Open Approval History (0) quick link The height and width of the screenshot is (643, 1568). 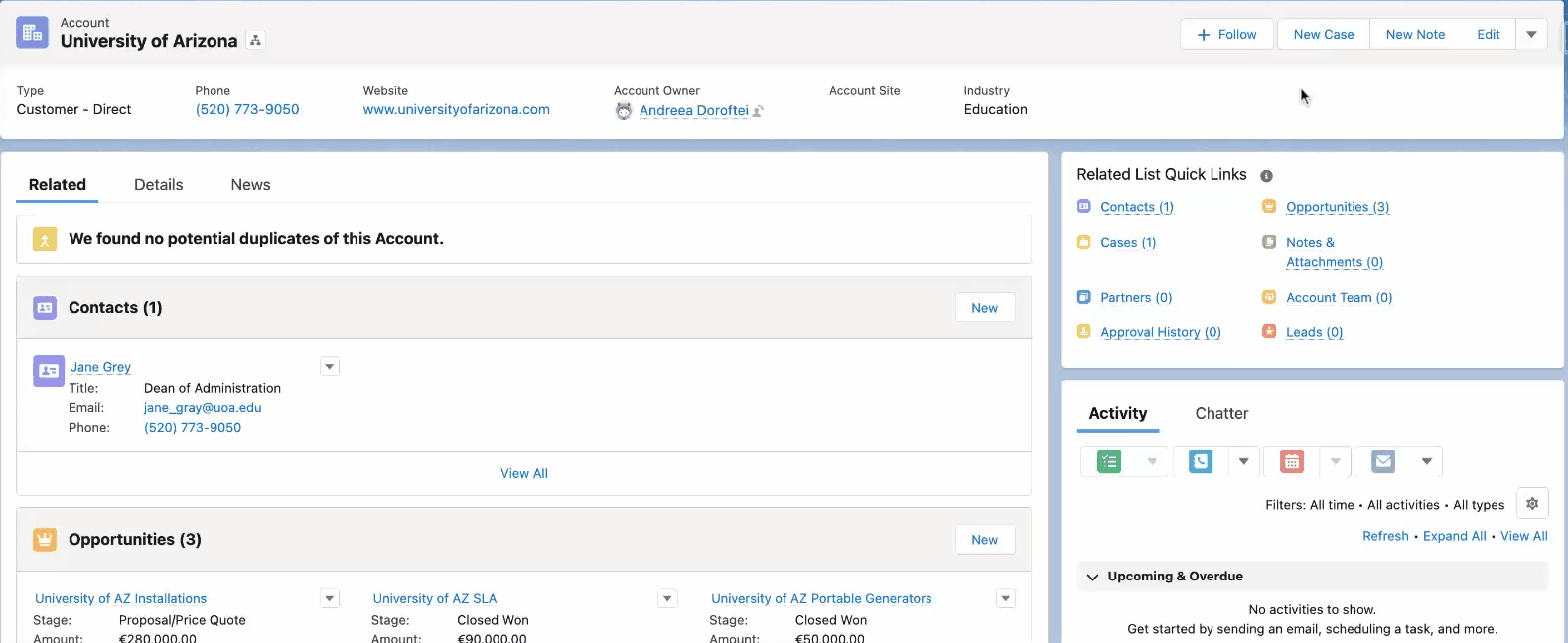click(x=1161, y=332)
